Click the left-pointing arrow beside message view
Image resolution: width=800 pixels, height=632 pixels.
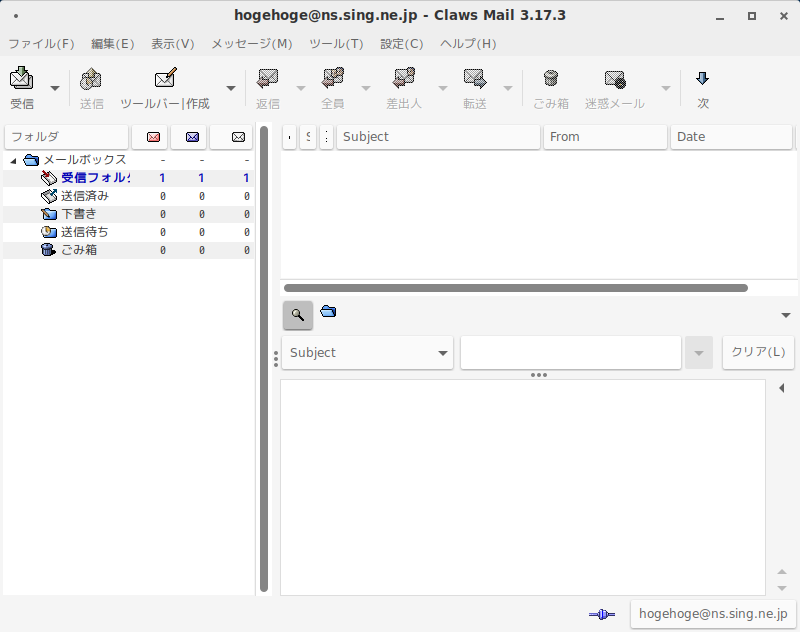pyautogui.click(x=782, y=388)
